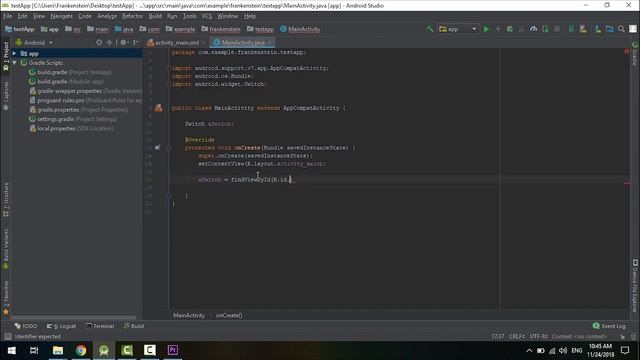Toggle the 1: Project side panel
The height and width of the screenshot is (360, 640).
coord(6,56)
